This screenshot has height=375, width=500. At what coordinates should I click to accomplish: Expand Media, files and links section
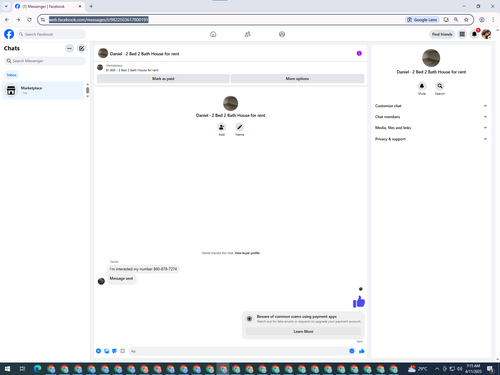point(430,128)
